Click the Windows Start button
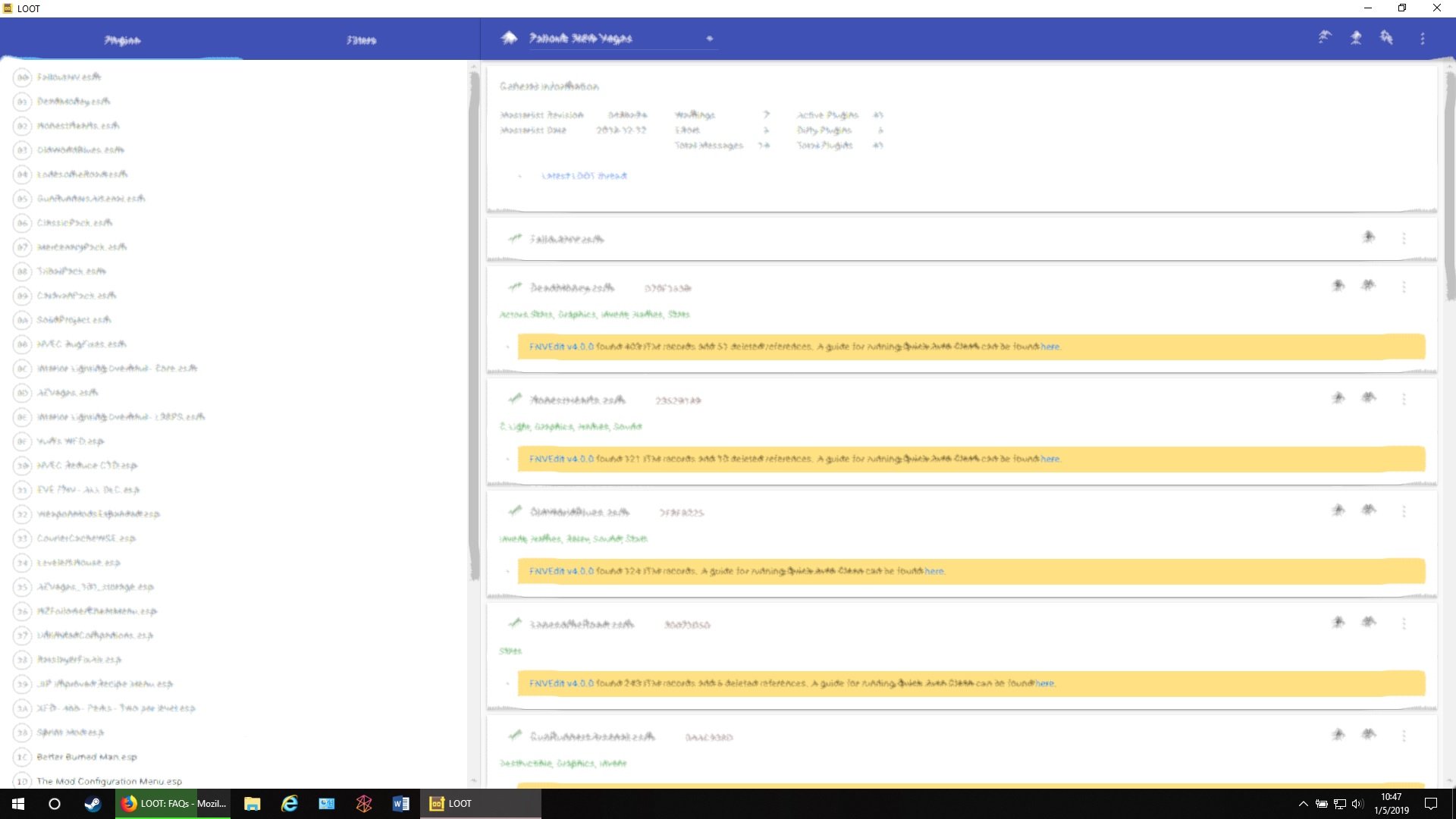This screenshot has width=1456, height=819. point(18,804)
